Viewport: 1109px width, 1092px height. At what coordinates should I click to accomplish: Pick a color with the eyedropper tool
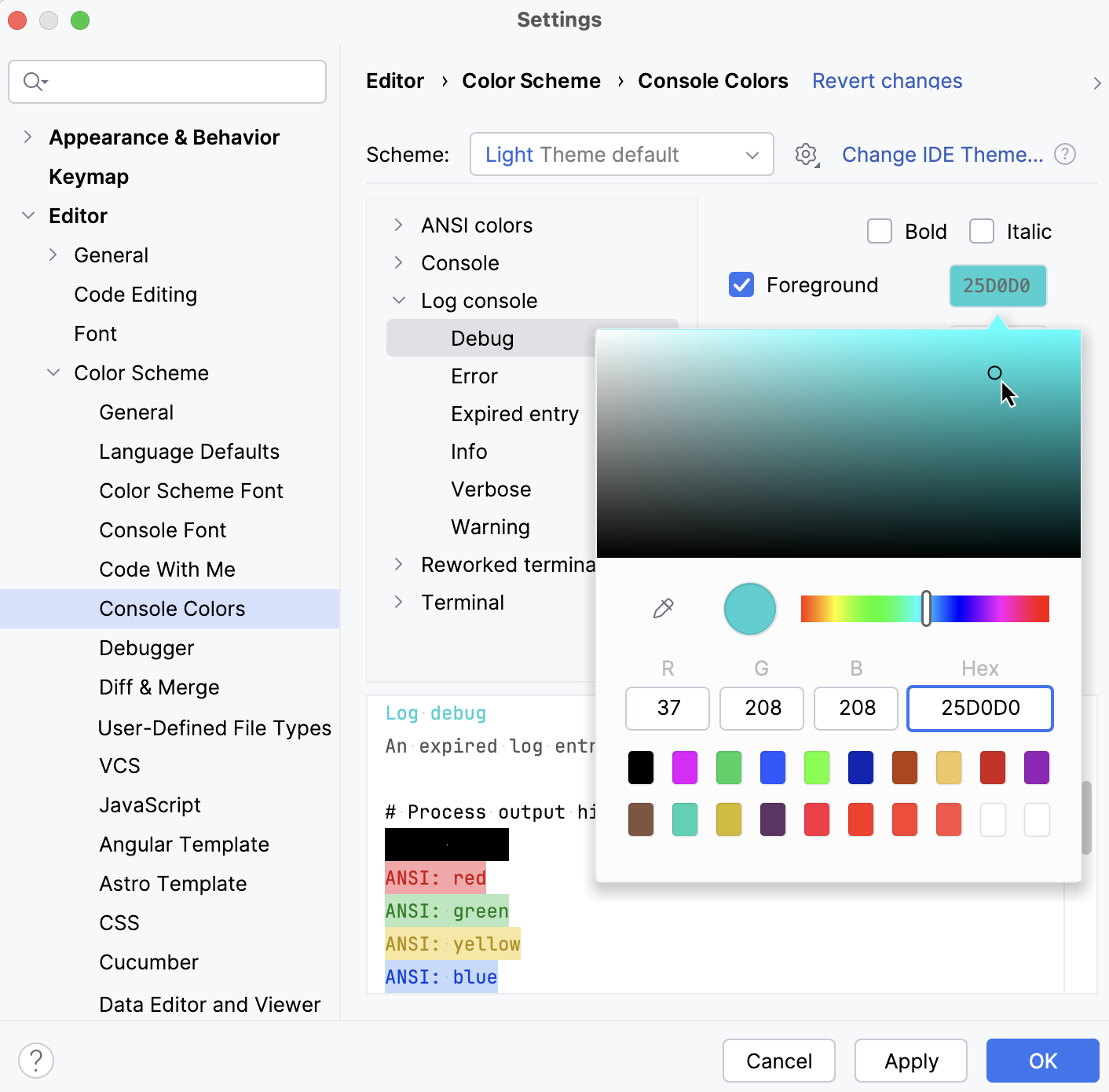[x=663, y=608]
